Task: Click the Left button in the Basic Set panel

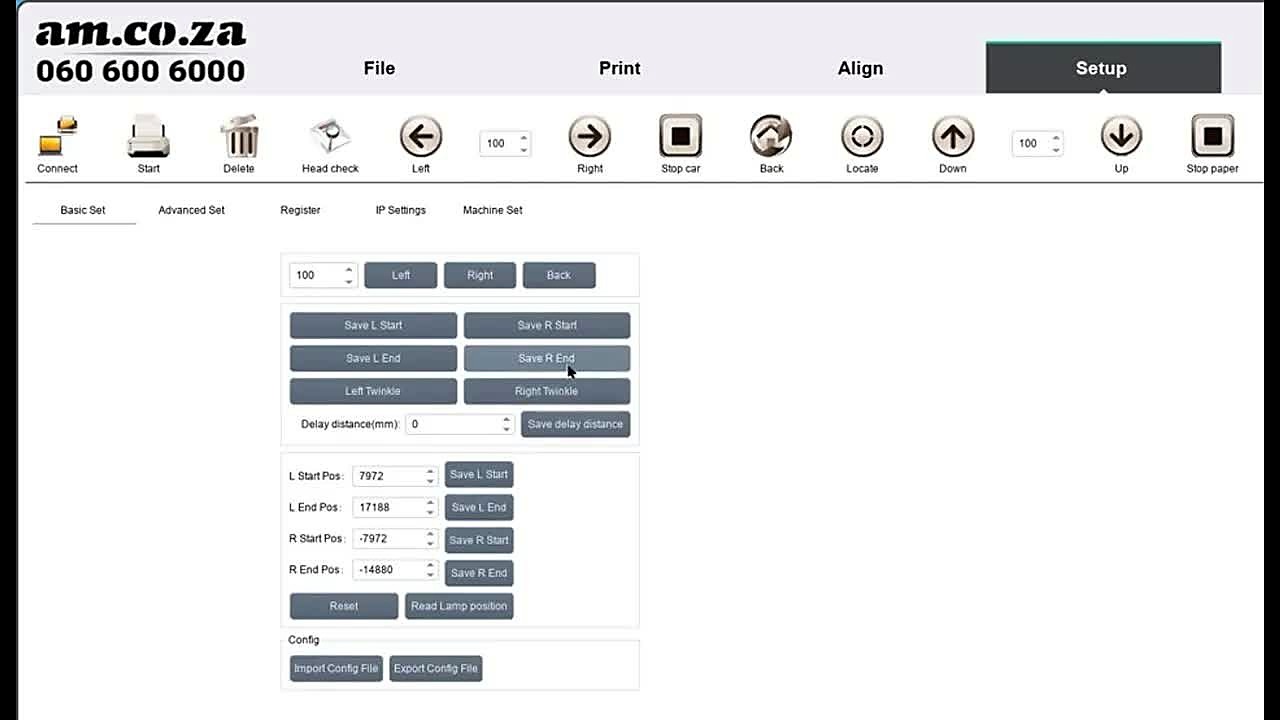Action: (x=401, y=275)
